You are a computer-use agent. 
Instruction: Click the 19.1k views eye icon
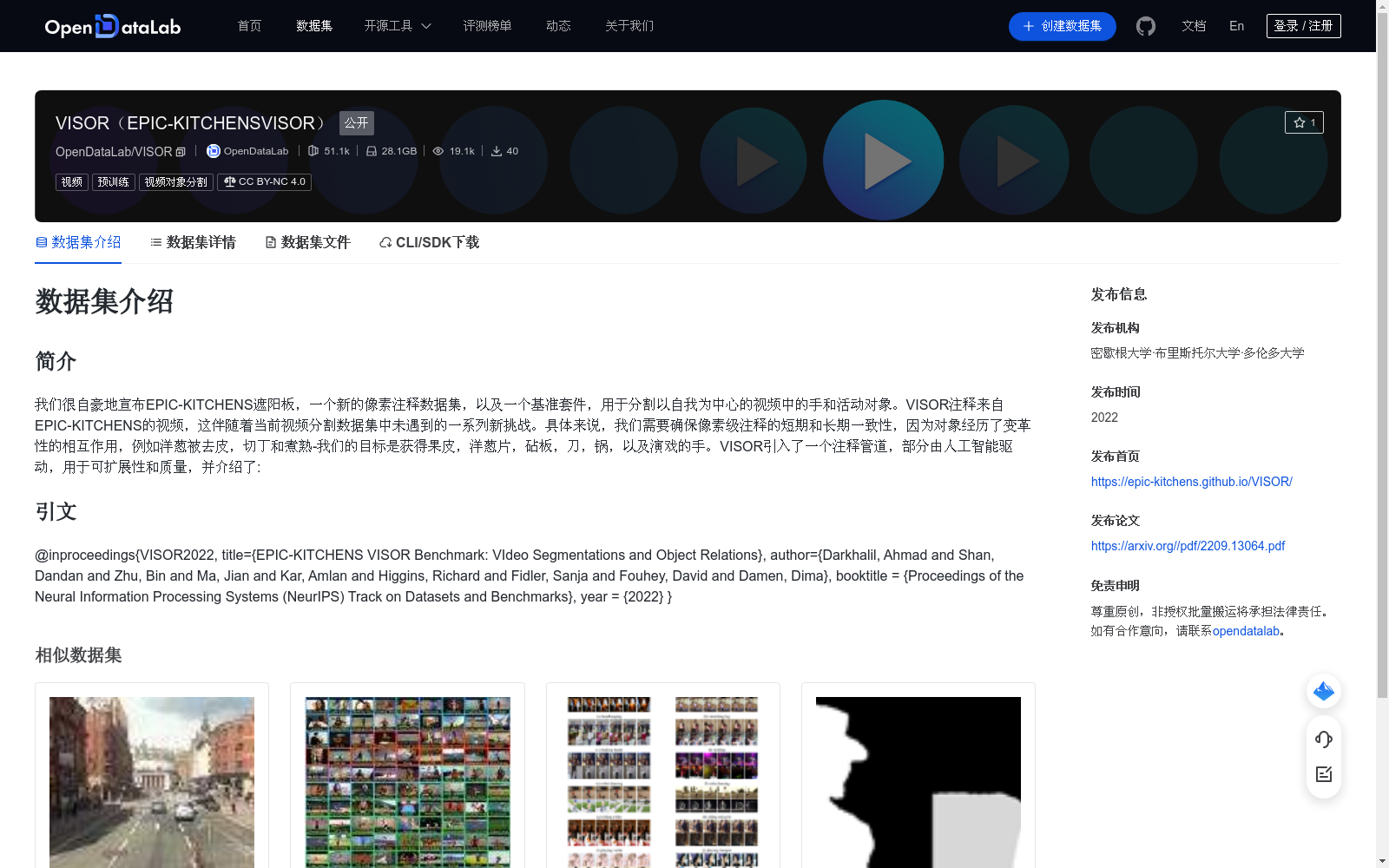pos(438,151)
